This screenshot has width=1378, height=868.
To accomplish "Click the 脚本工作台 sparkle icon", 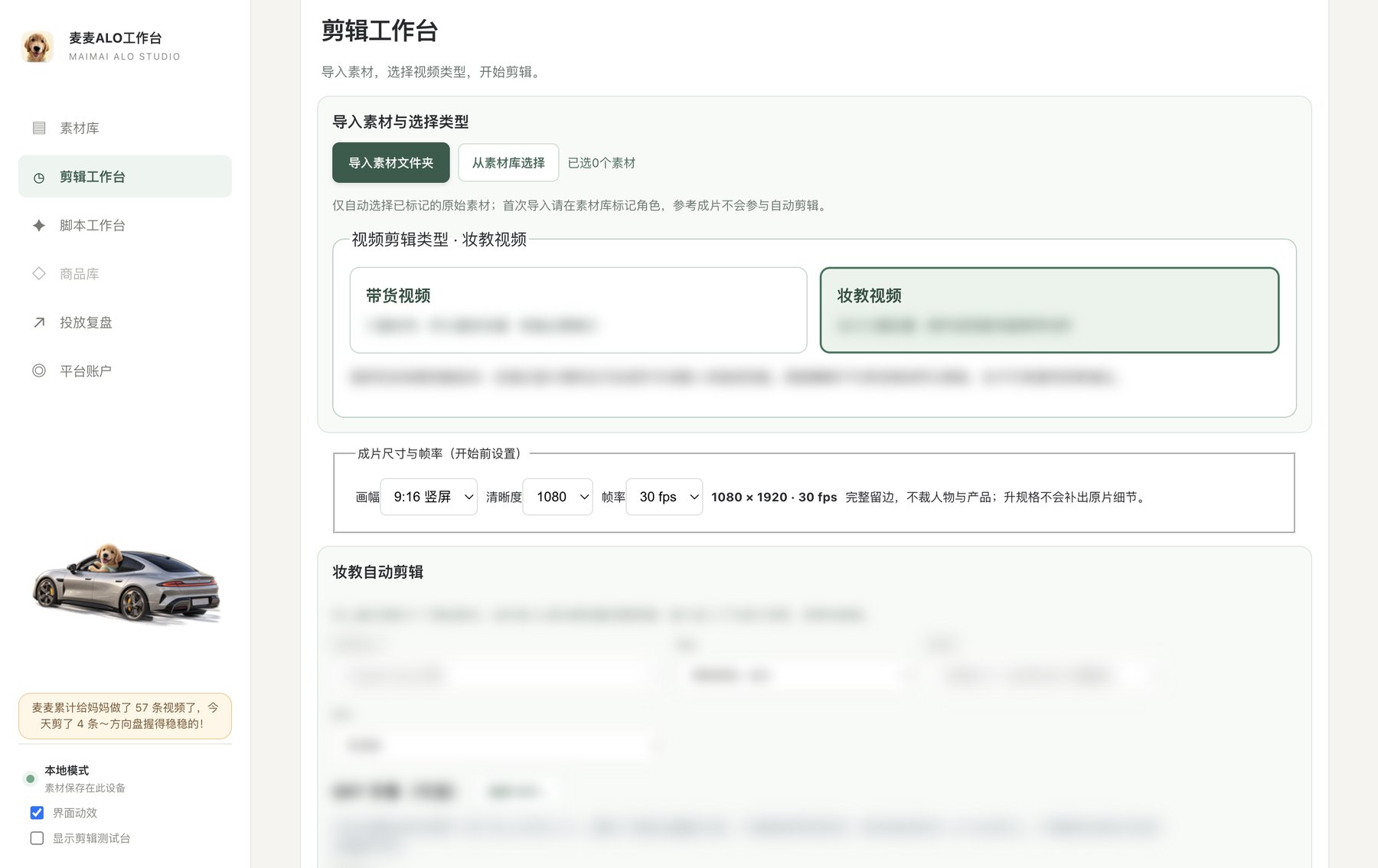I will [39, 225].
